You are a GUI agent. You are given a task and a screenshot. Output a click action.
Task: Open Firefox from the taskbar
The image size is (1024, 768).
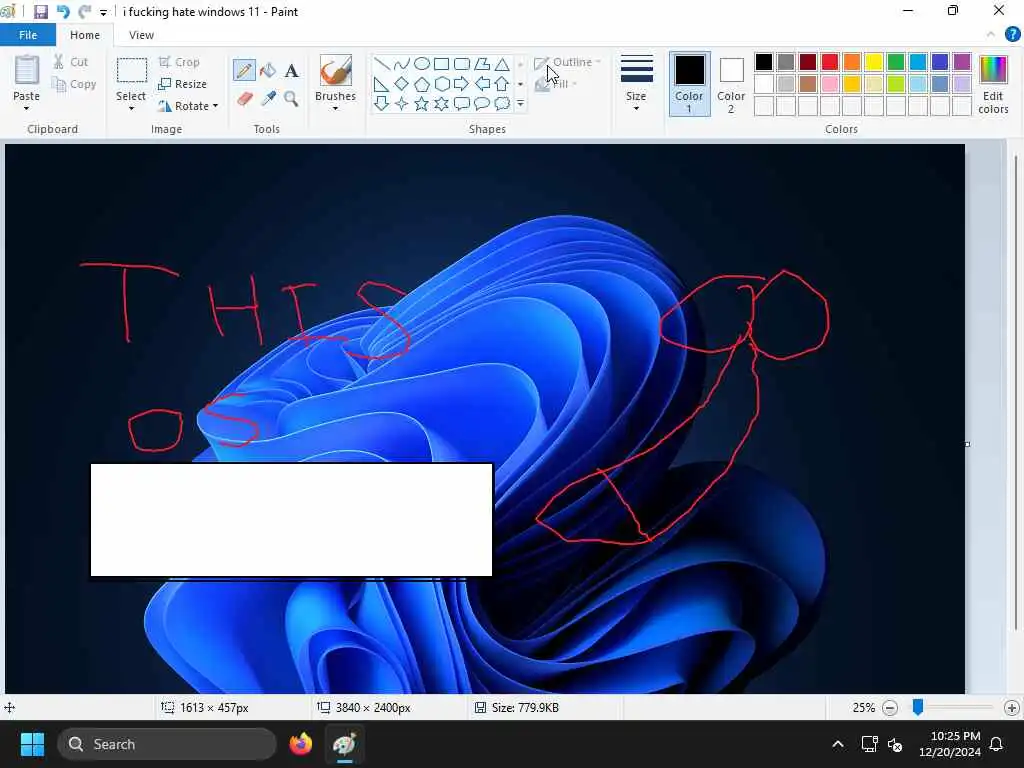point(300,744)
